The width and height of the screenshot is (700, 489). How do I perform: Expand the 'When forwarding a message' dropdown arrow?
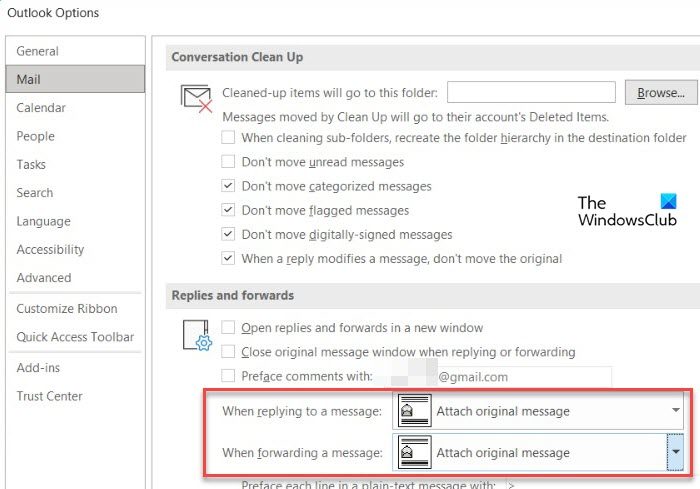[675, 452]
